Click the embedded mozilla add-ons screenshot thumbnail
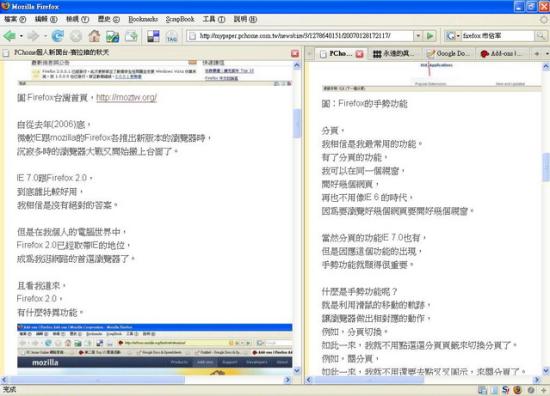The height and width of the screenshot is (396, 550). tap(154, 349)
